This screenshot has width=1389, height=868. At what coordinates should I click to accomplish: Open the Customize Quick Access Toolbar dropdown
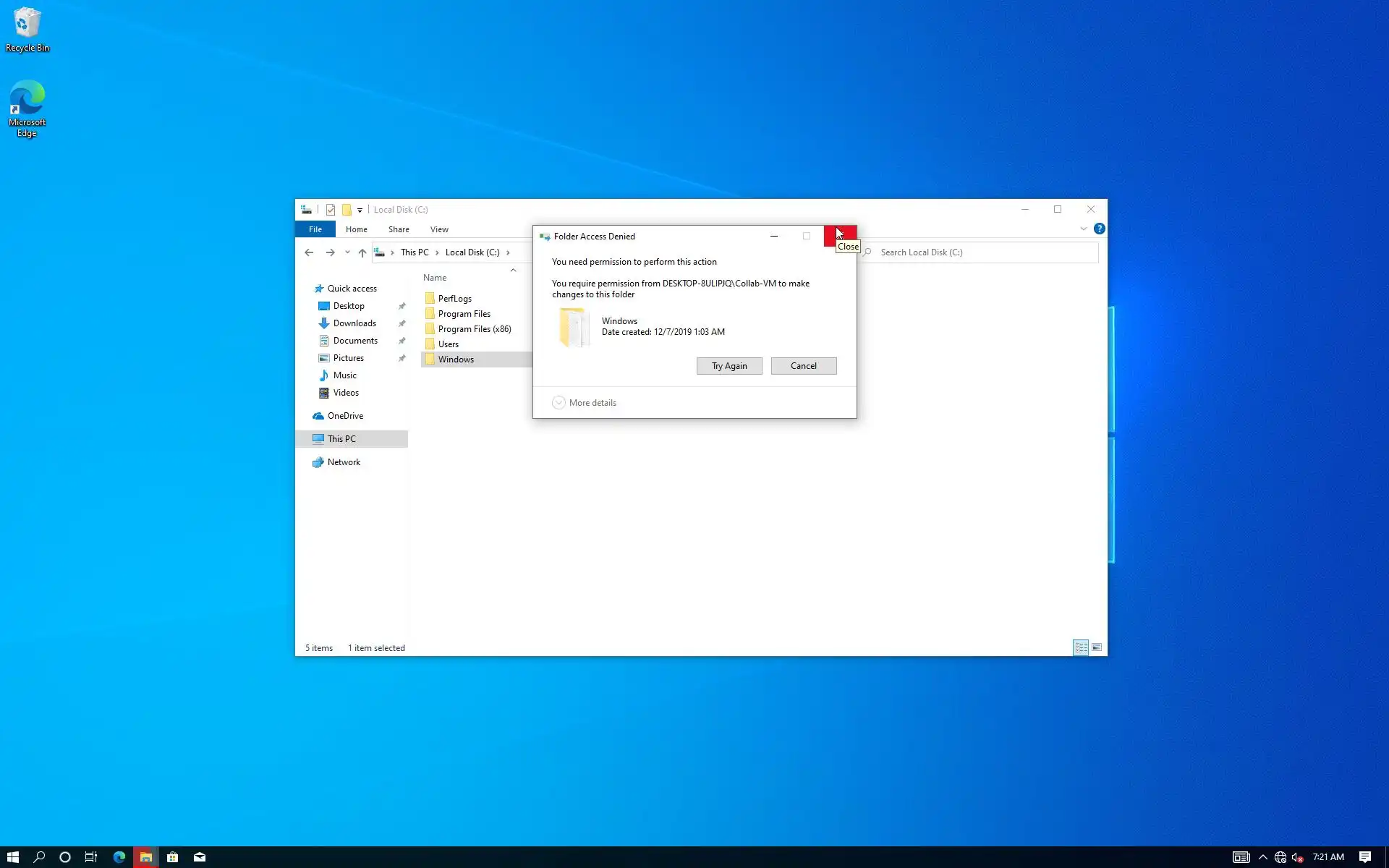tap(360, 210)
